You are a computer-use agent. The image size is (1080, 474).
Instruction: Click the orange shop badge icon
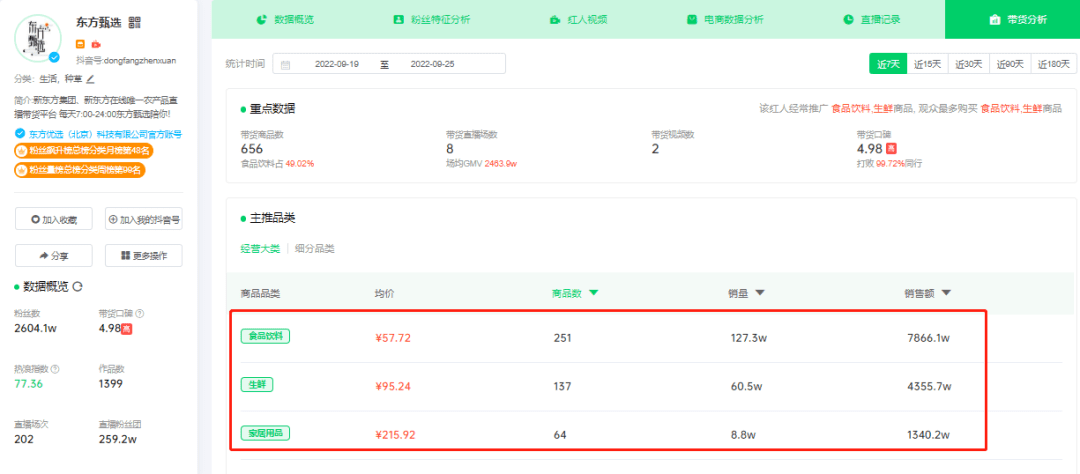click(81, 43)
